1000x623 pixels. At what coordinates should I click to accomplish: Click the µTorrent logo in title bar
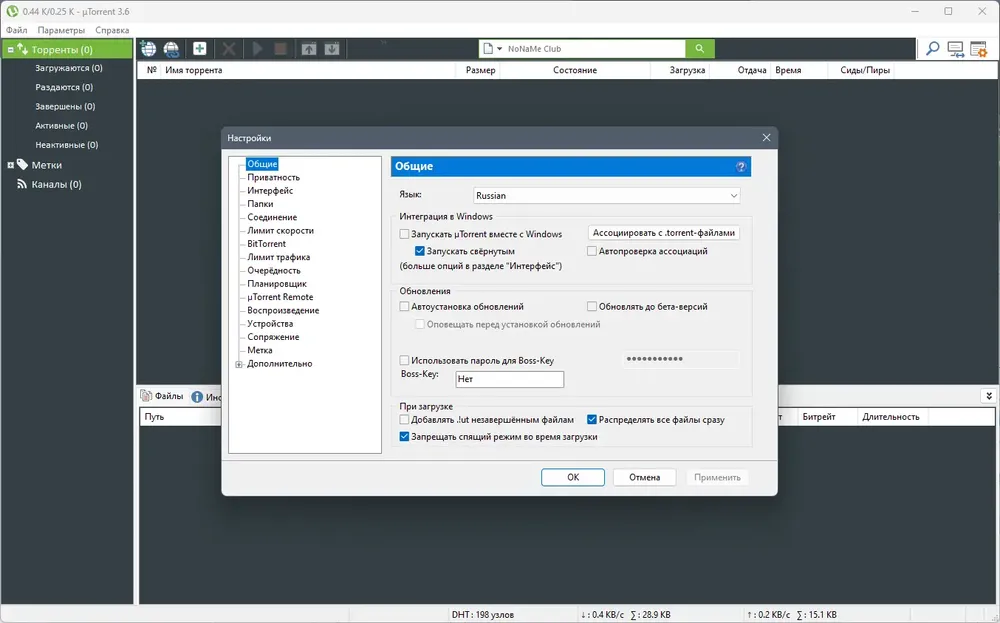12,11
